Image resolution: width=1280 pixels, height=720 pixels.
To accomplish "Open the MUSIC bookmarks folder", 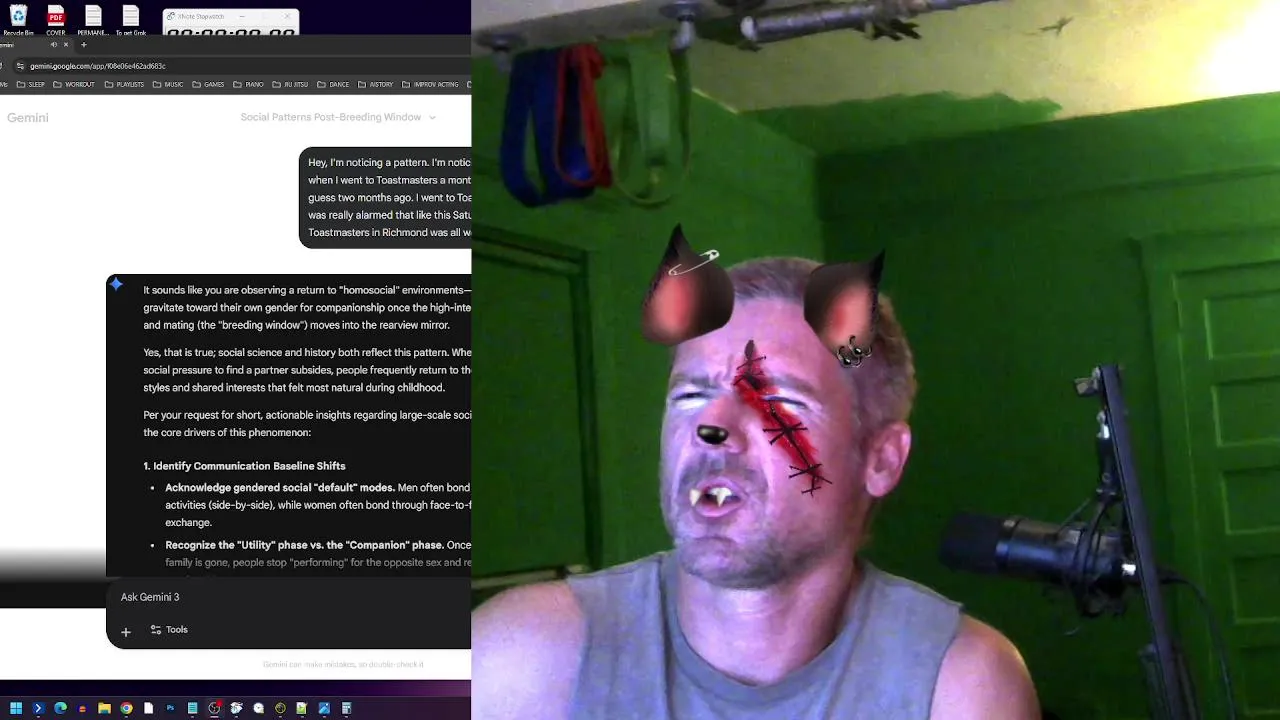I will (168, 84).
